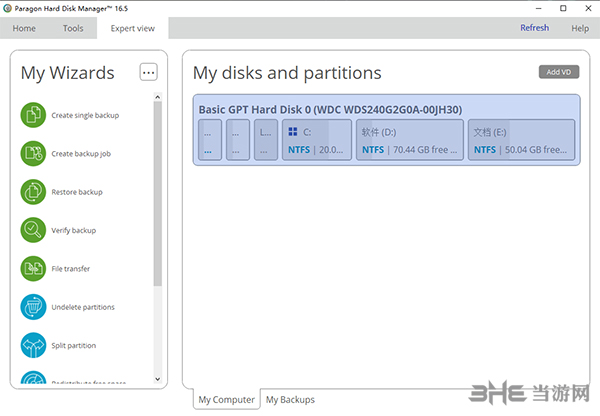Select the File transfer label
600x416 pixels.
[x=71, y=269]
